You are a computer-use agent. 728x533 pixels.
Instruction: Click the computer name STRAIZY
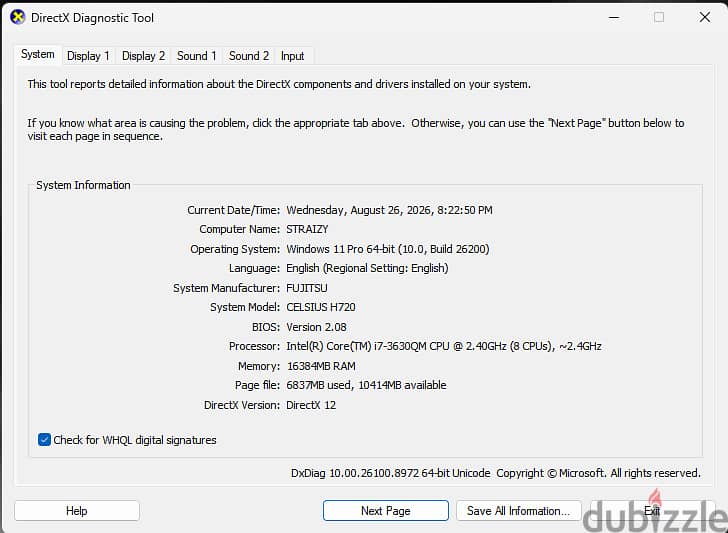[307, 229]
